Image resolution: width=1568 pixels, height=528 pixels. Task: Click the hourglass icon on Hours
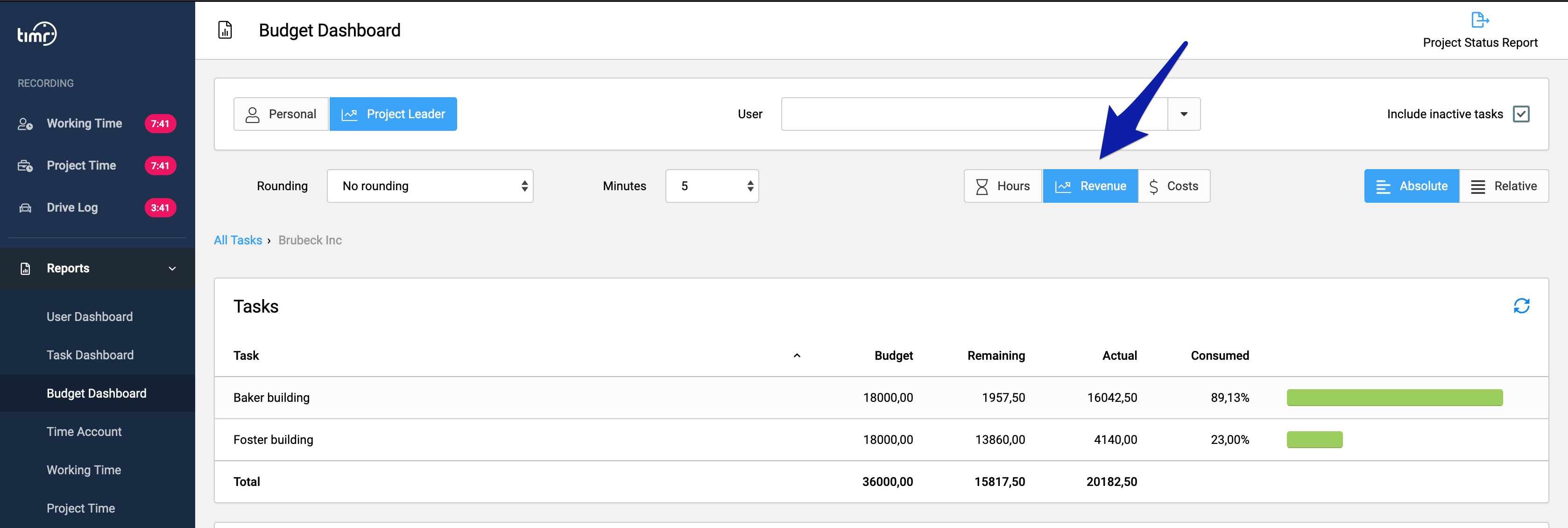pyautogui.click(x=982, y=187)
